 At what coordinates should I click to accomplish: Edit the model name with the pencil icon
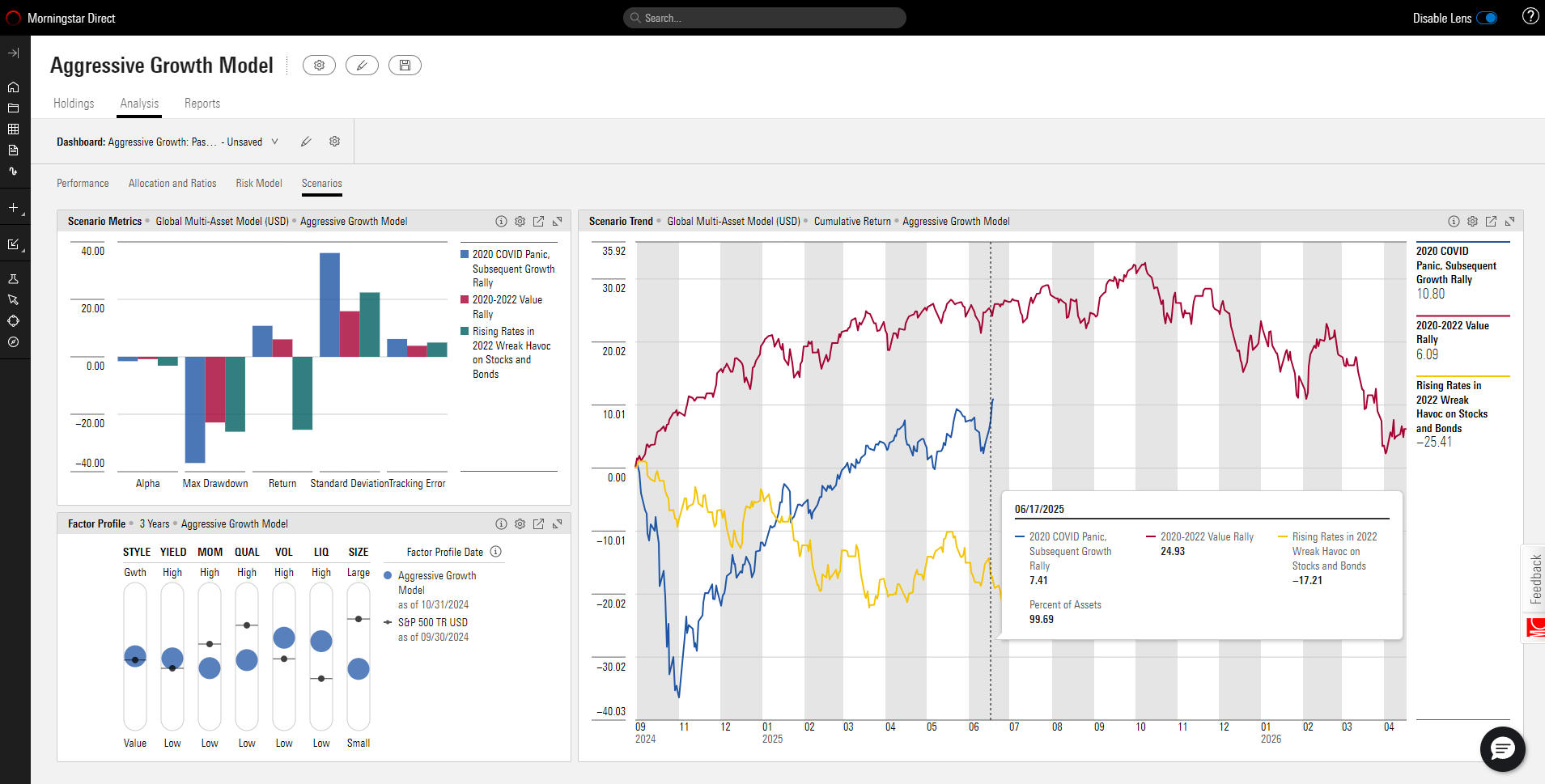coord(362,65)
